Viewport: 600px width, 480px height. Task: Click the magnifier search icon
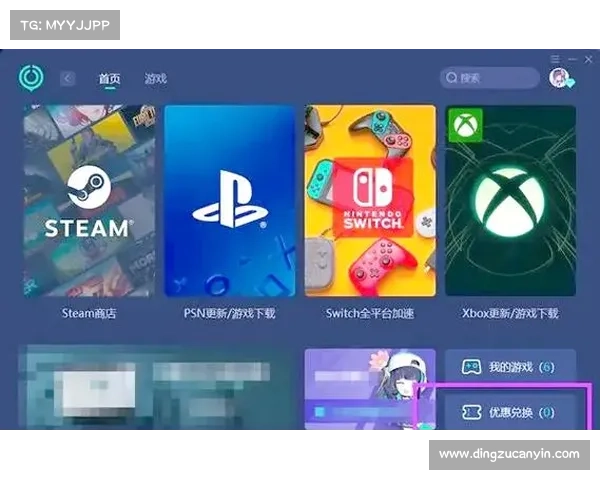[x=452, y=78]
